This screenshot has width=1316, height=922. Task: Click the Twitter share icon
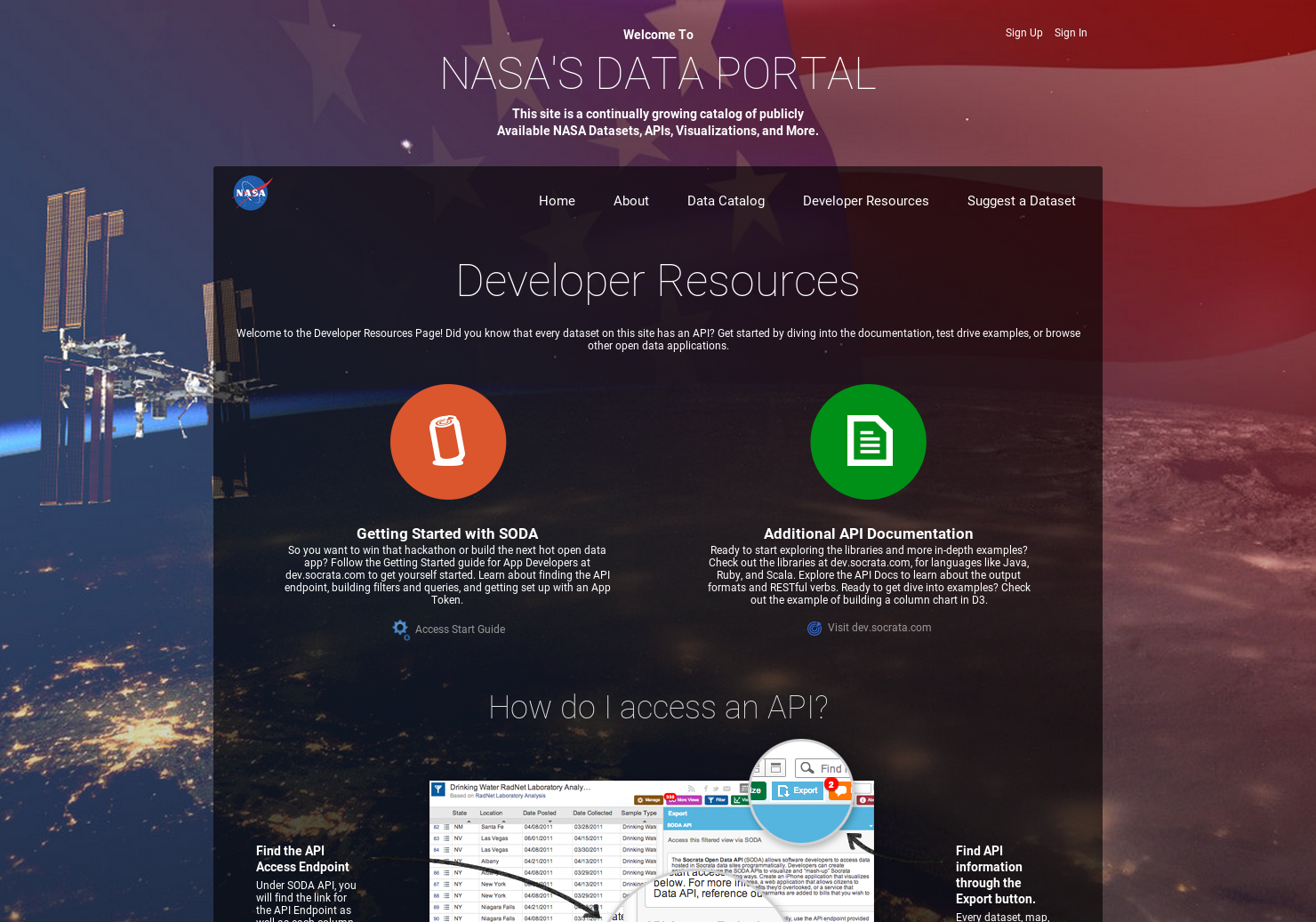coord(715,787)
